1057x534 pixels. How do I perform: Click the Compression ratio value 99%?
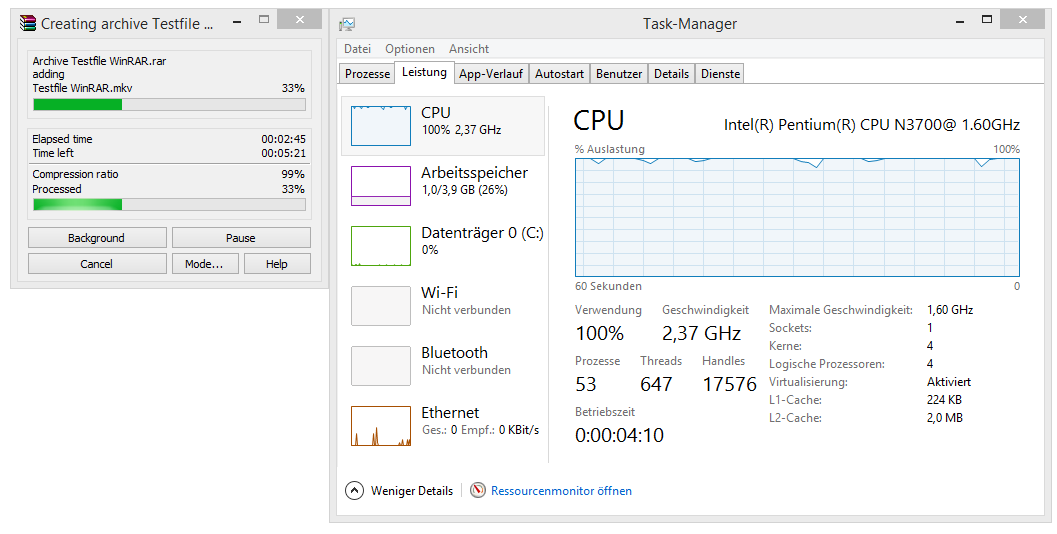click(x=293, y=174)
